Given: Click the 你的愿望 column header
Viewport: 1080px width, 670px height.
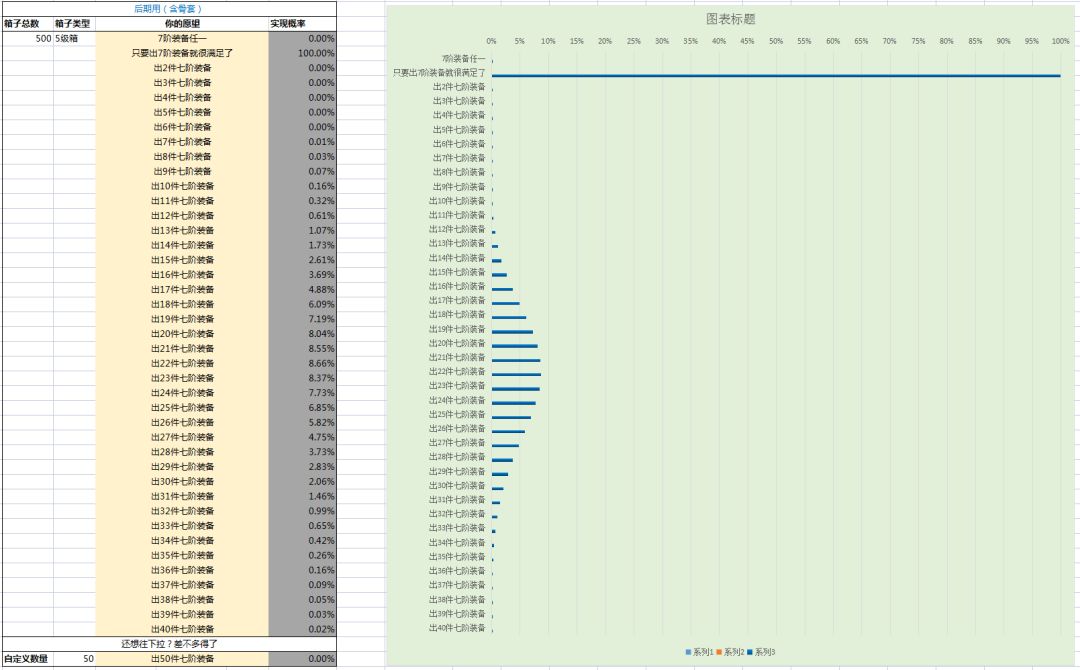Looking at the screenshot, I should 182,23.
